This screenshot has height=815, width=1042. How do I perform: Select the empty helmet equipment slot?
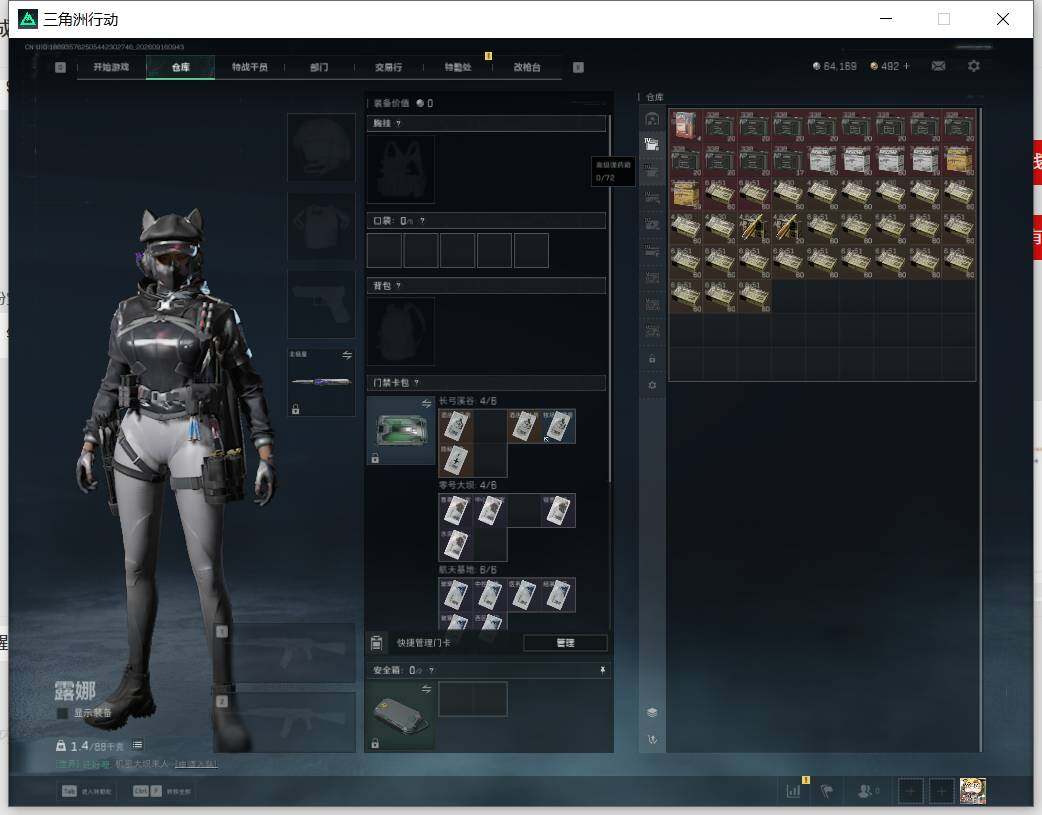(321, 147)
